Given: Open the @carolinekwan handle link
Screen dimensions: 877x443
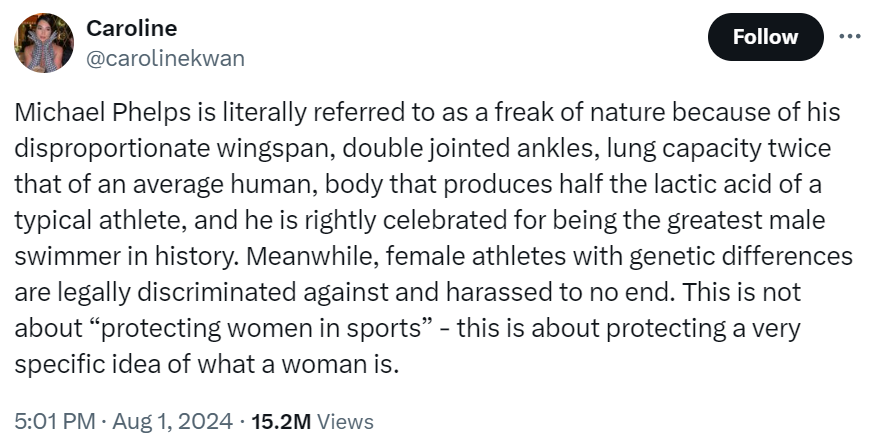Looking at the screenshot, I should [x=166, y=58].
